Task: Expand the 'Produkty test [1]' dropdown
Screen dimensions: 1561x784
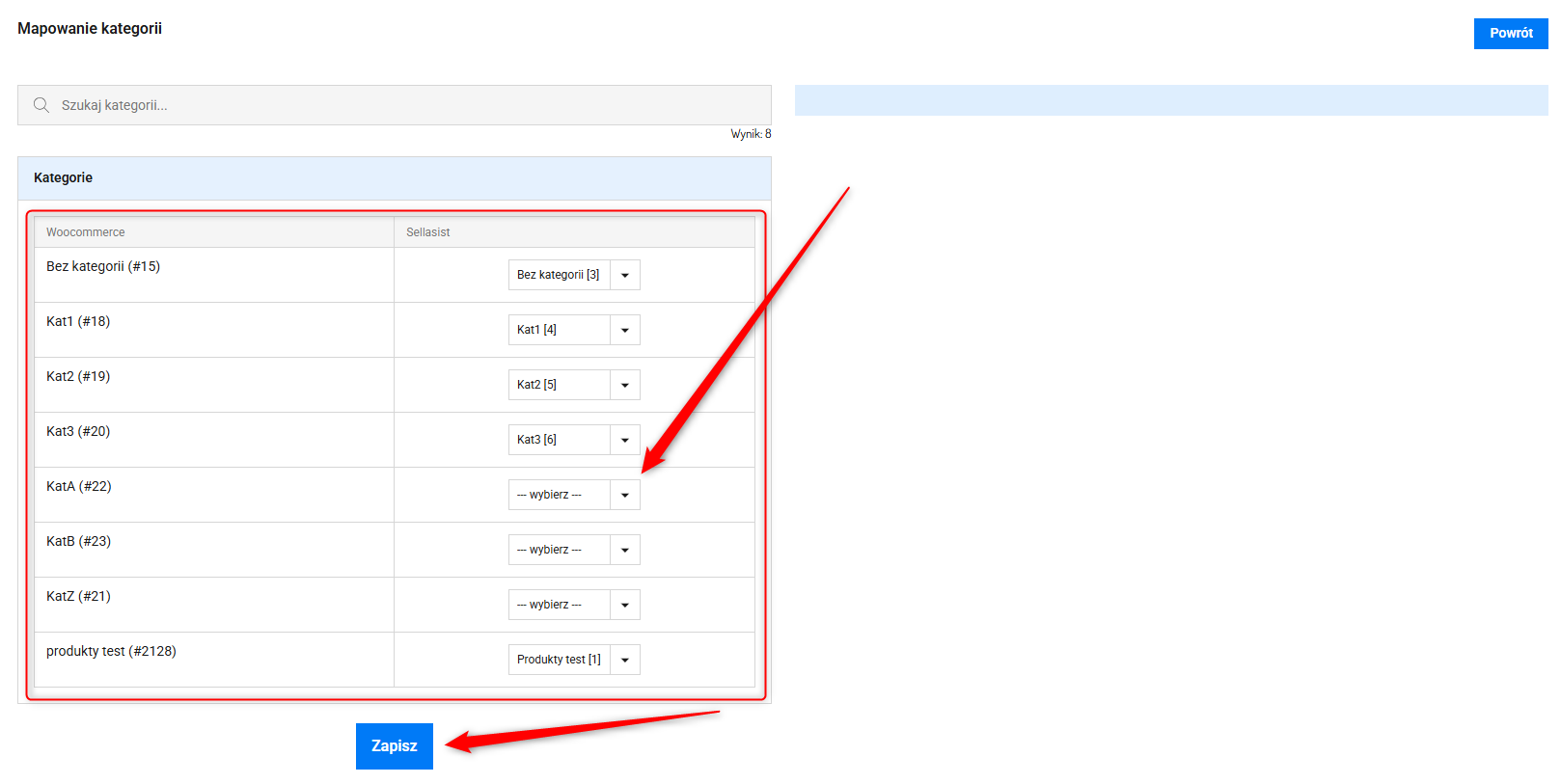Action: (574, 660)
